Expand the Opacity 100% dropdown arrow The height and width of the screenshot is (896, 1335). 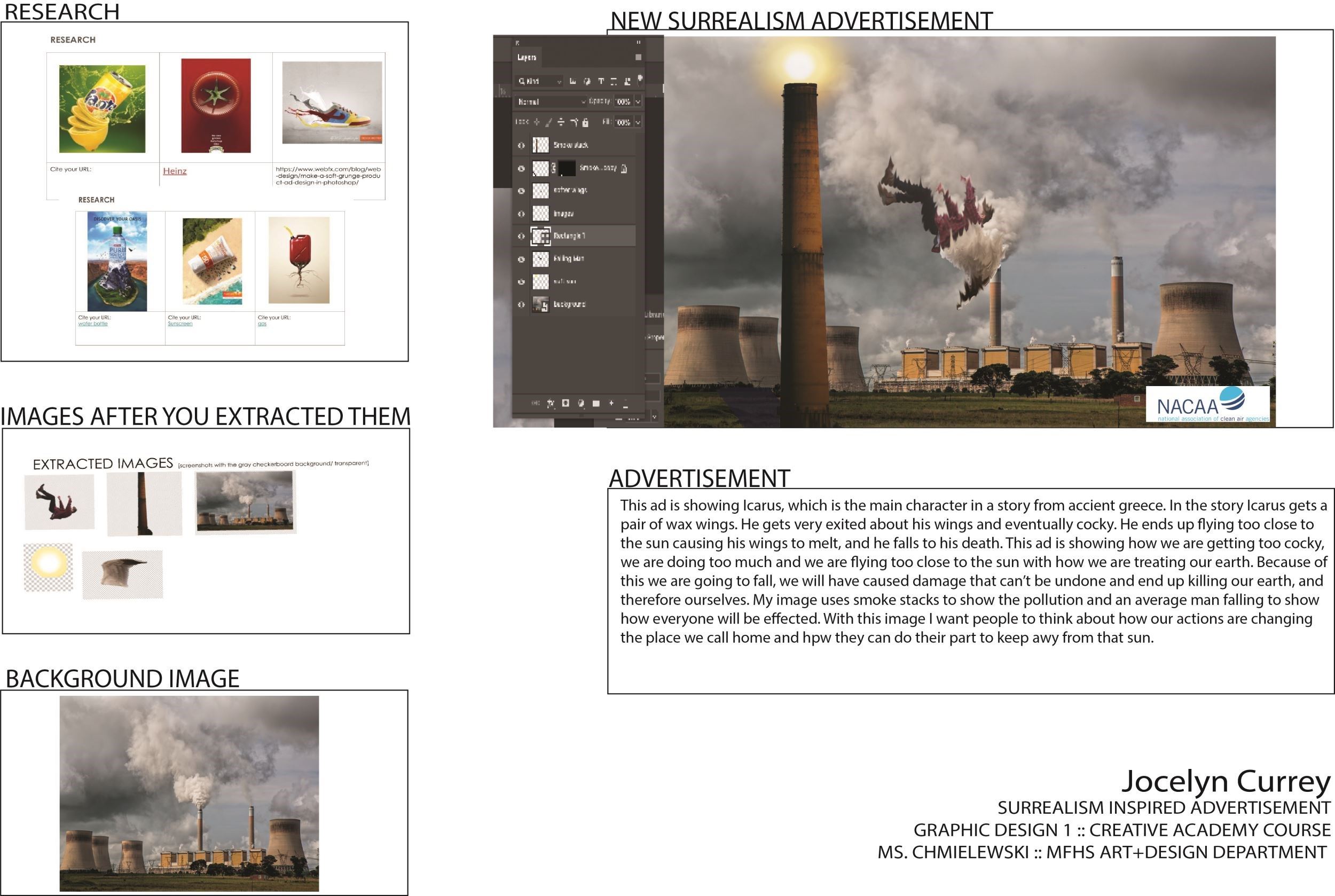[x=638, y=101]
